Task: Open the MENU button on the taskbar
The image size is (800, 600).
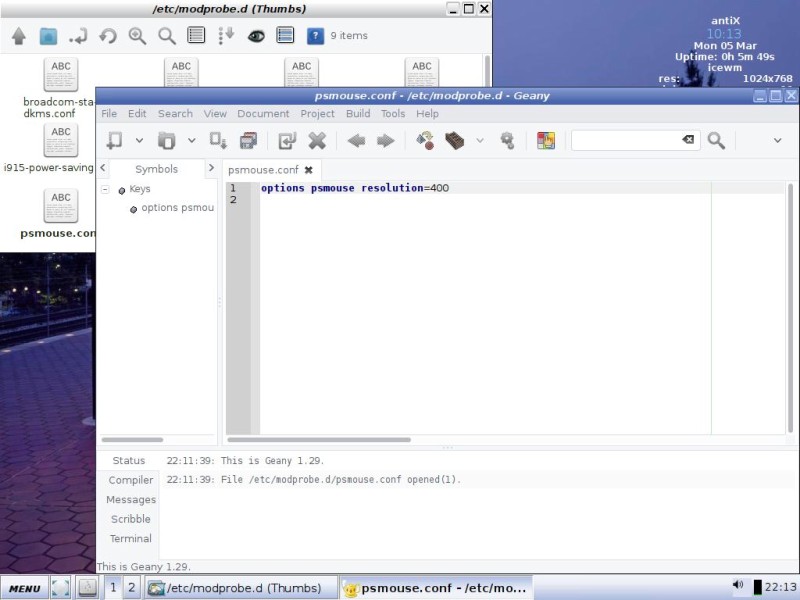Action: [x=24, y=588]
